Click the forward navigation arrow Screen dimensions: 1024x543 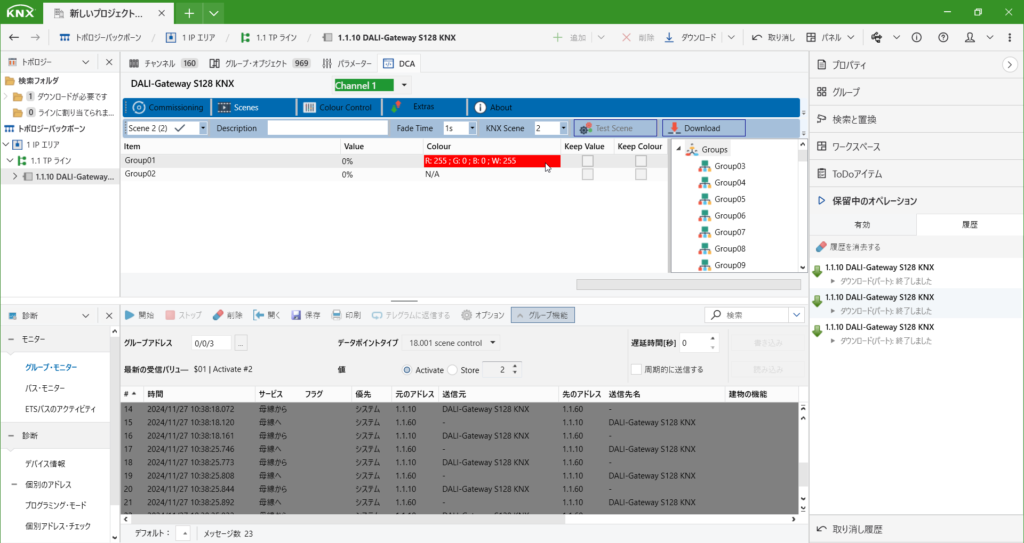(35, 38)
